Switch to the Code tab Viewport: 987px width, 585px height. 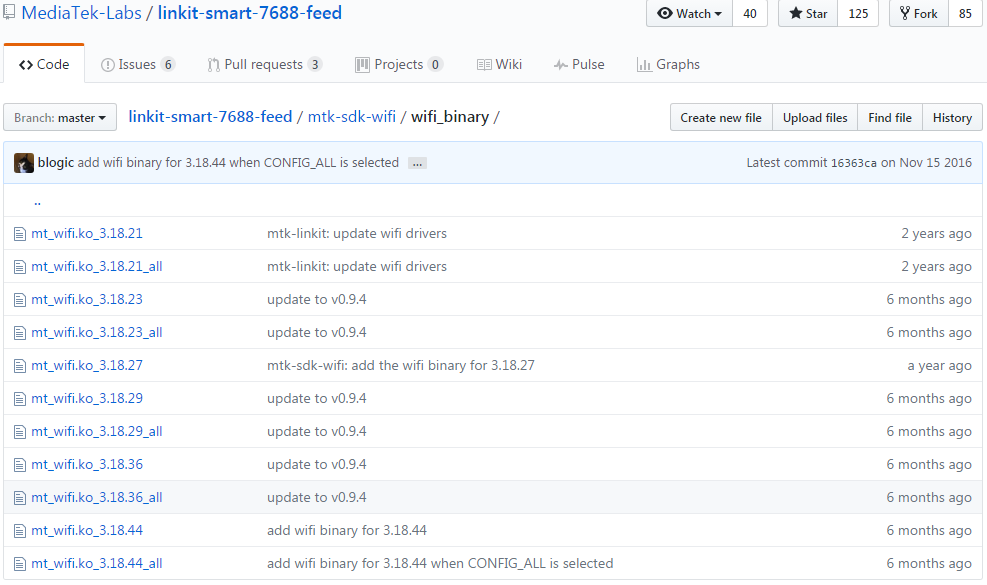(44, 64)
